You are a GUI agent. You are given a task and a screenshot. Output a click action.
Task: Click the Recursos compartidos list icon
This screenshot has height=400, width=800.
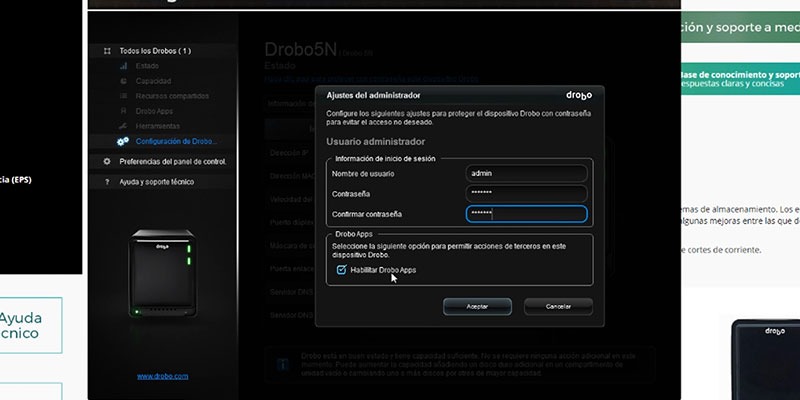click(x=123, y=96)
